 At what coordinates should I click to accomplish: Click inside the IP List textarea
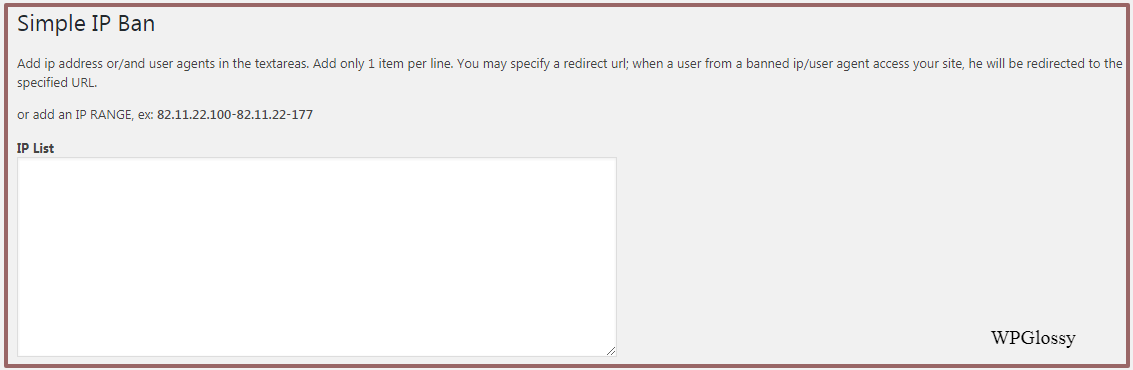(x=316, y=257)
